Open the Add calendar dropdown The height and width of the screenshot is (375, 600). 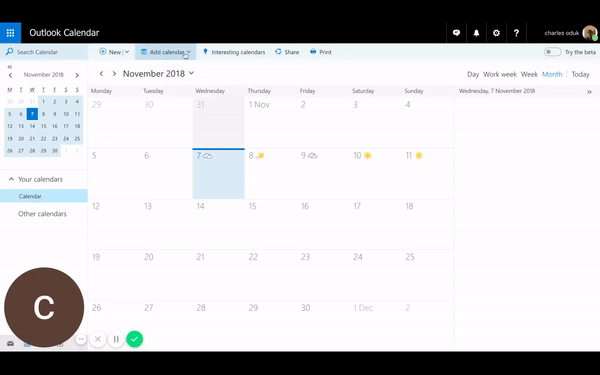165,52
